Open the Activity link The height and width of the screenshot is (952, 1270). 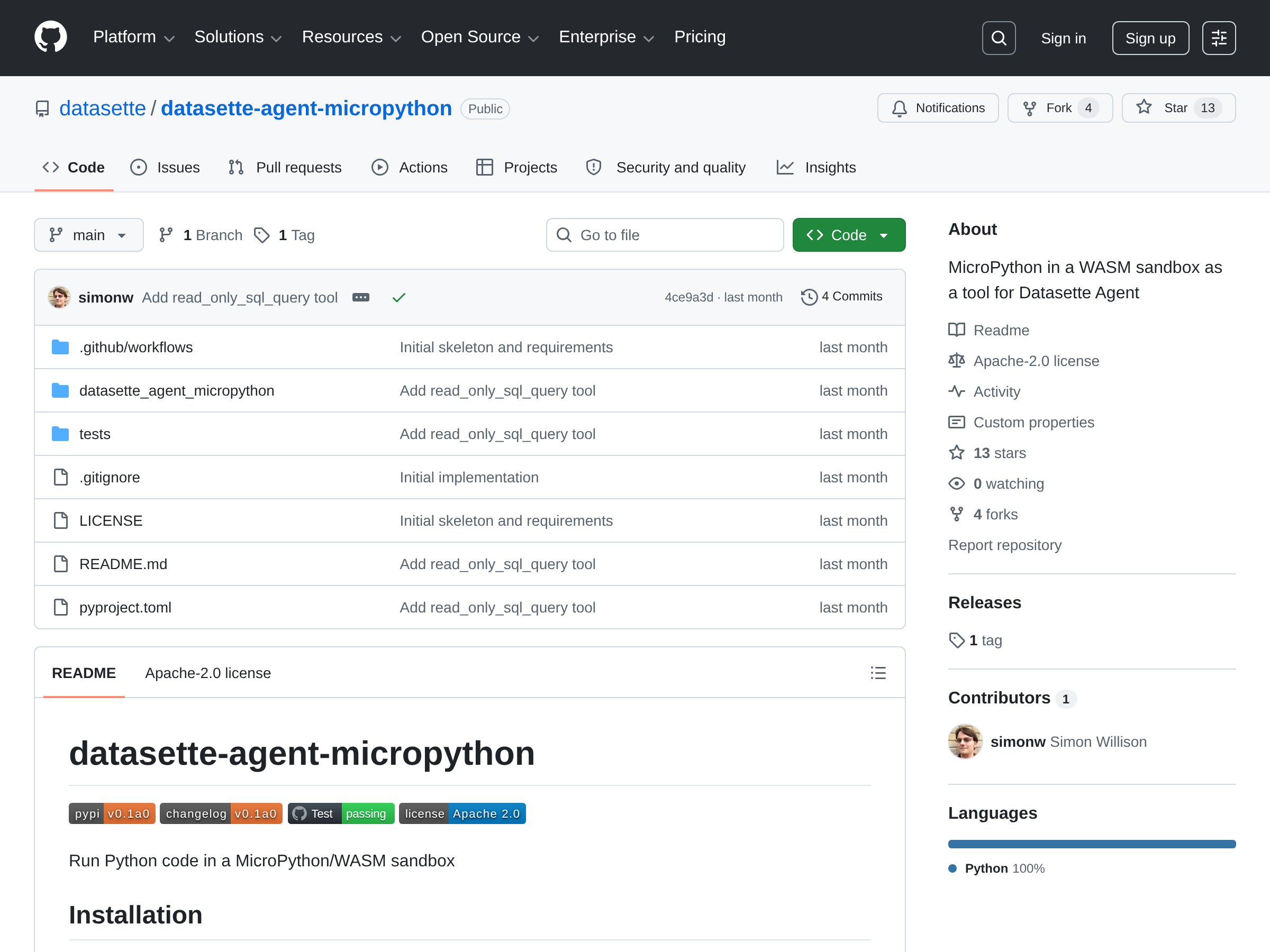point(984,391)
